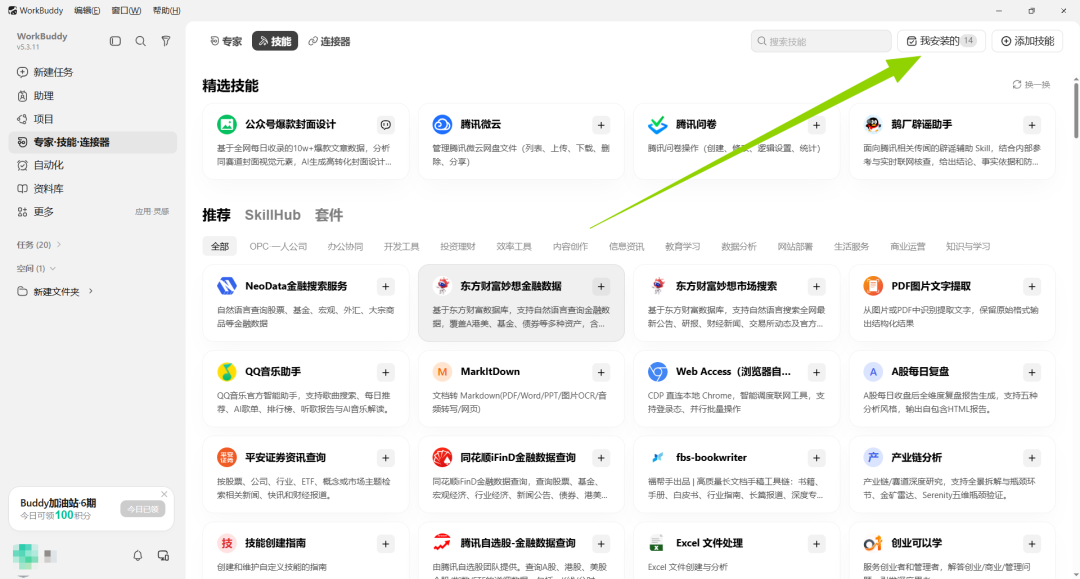Click the 今日已领 button
The height and width of the screenshot is (579, 1080).
[x=143, y=509]
